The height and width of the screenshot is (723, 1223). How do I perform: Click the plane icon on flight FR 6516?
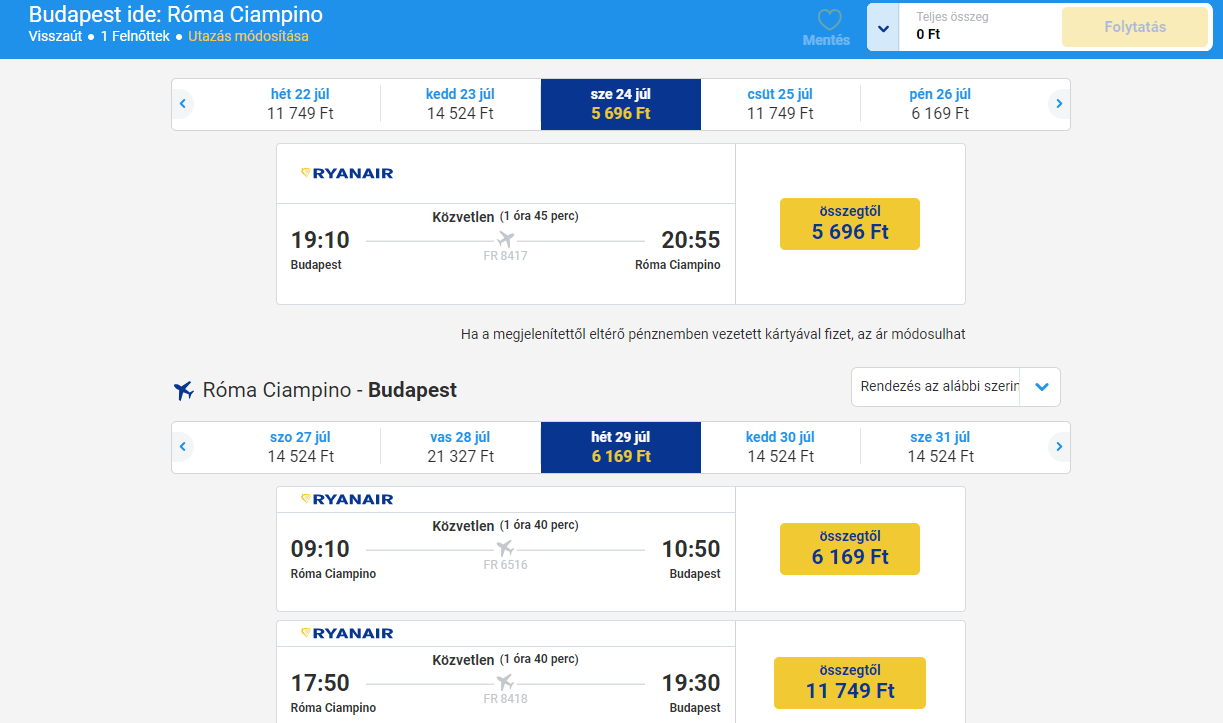505,548
